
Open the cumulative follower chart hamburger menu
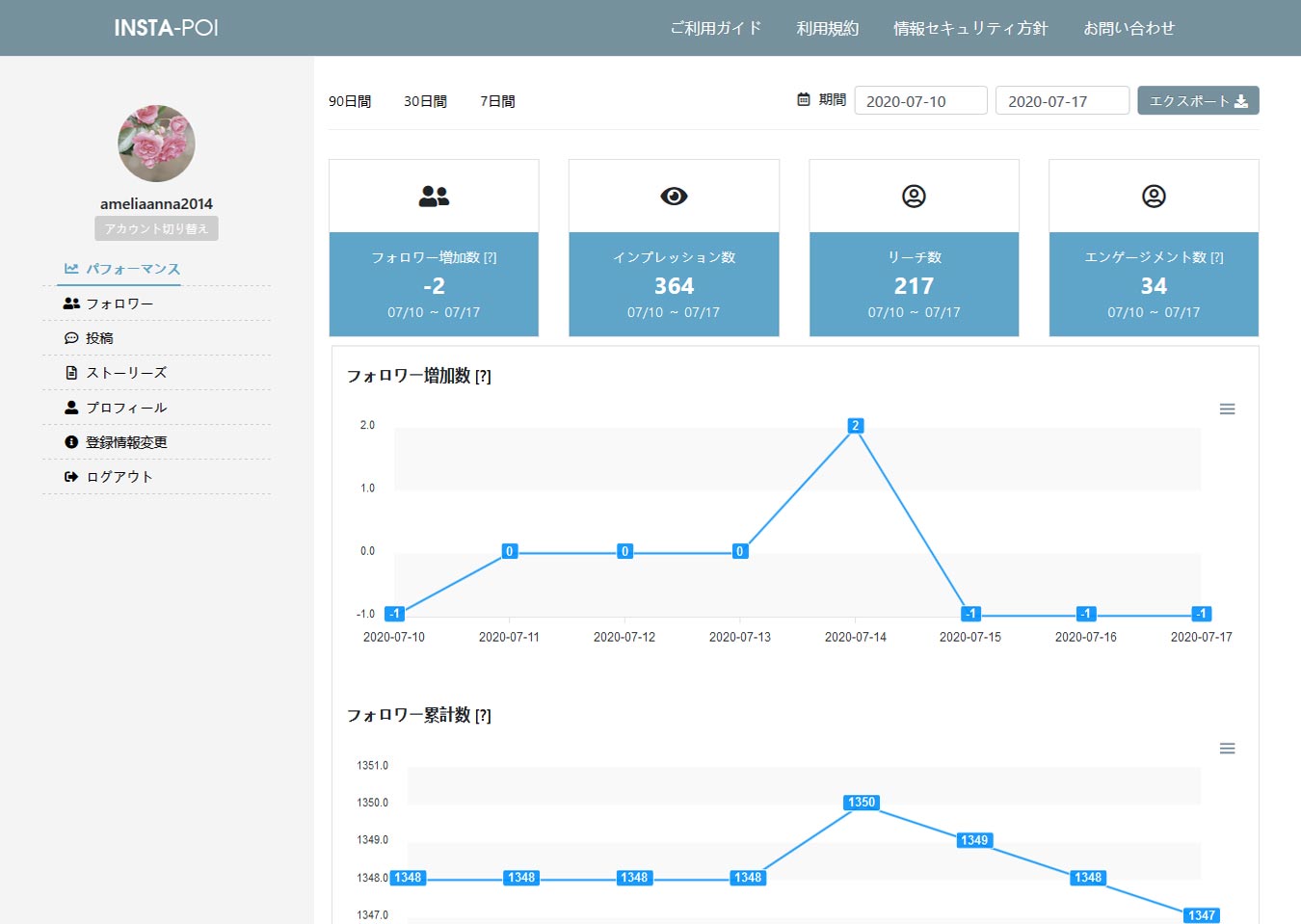tap(1227, 749)
